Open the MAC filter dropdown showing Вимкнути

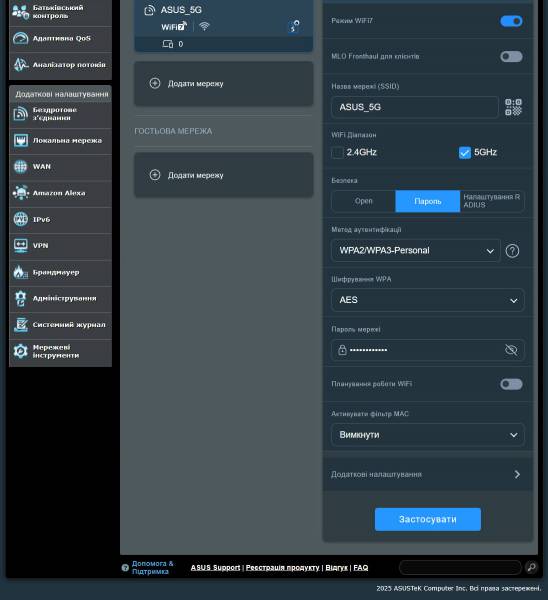tap(428, 435)
